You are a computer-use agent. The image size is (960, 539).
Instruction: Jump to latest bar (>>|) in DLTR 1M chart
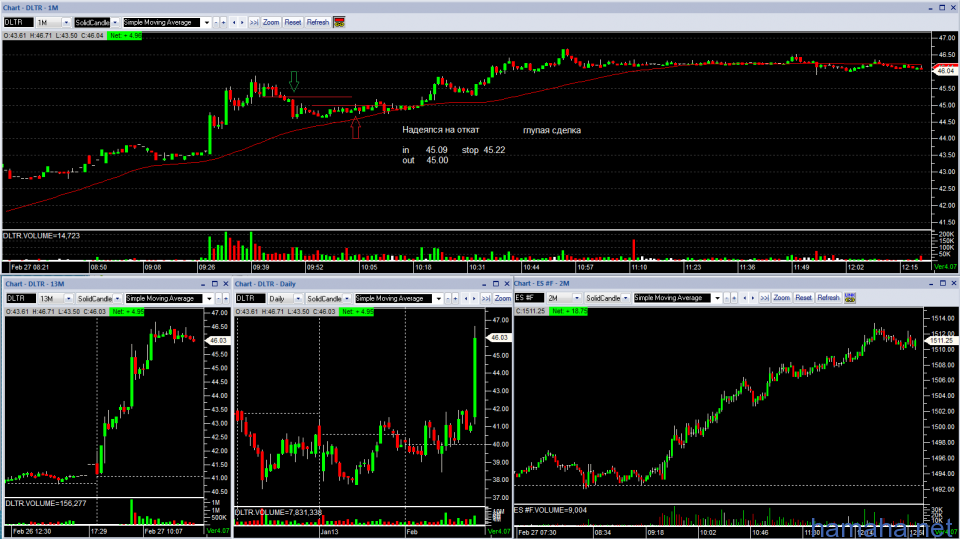pos(253,22)
